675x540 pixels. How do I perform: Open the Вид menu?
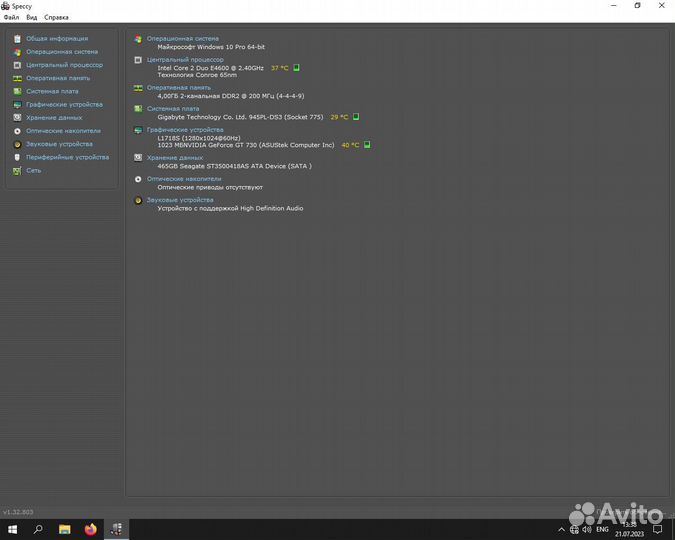point(32,17)
